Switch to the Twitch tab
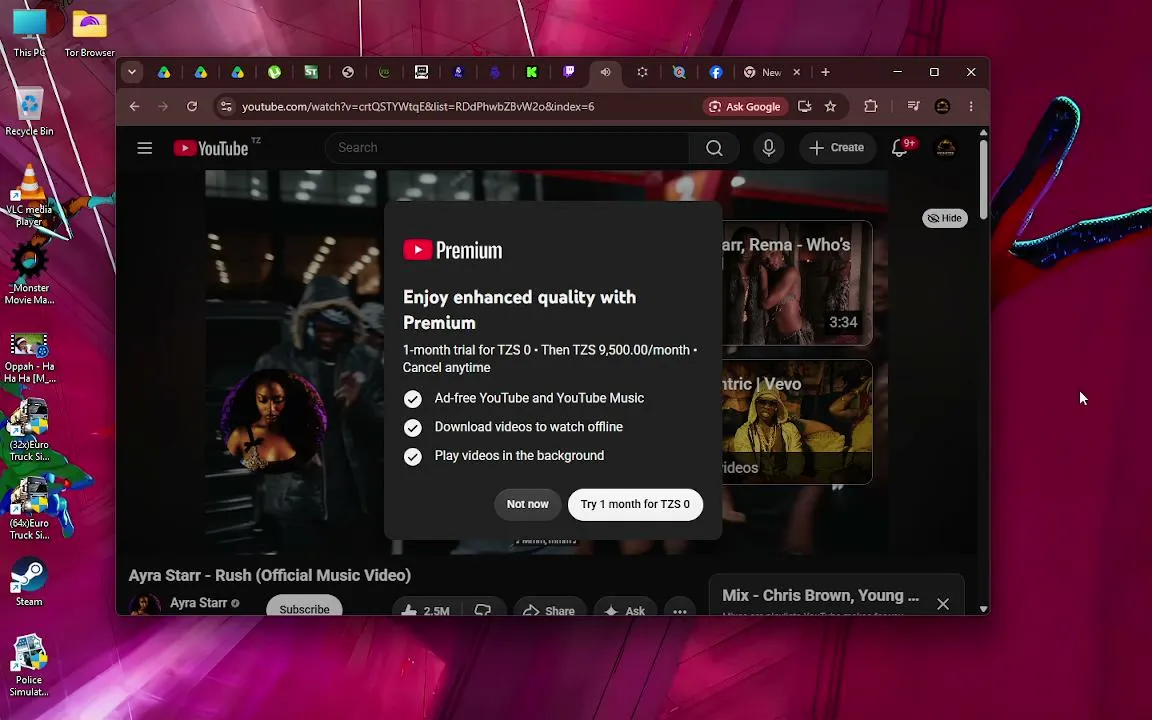 [x=569, y=72]
